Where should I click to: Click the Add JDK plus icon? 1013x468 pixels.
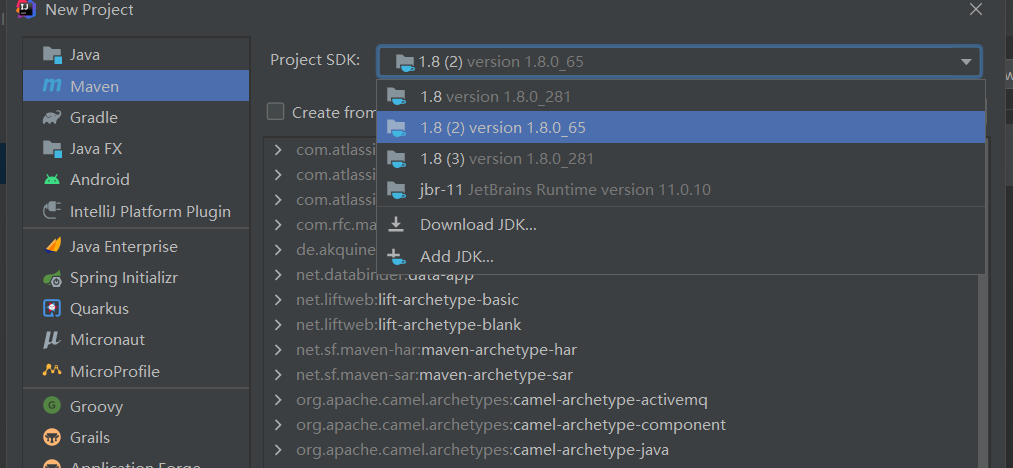396,257
